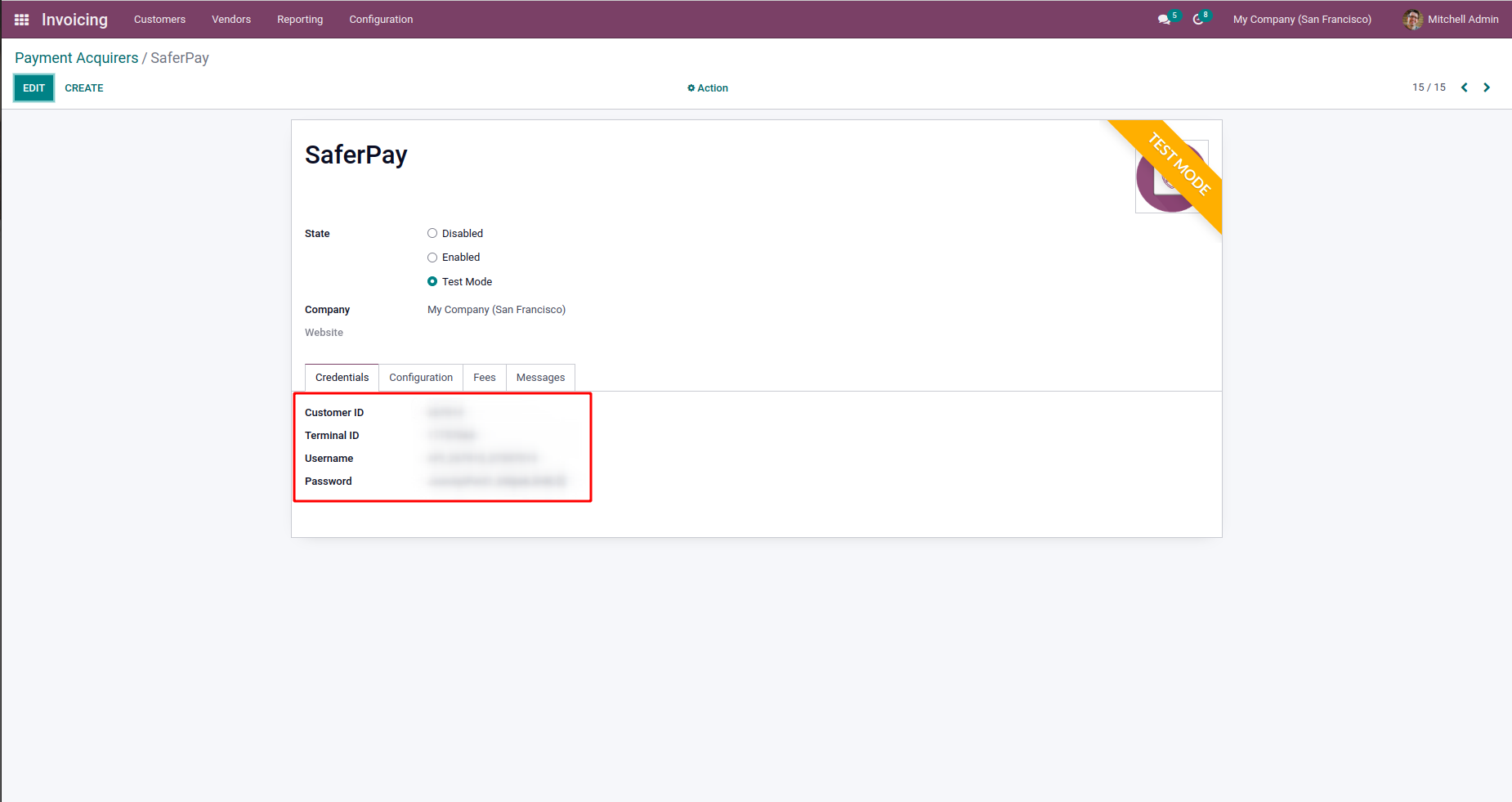The width and height of the screenshot is (1512, 802).
Task: Click the company link in form body
Action: [x=496, y=310]
